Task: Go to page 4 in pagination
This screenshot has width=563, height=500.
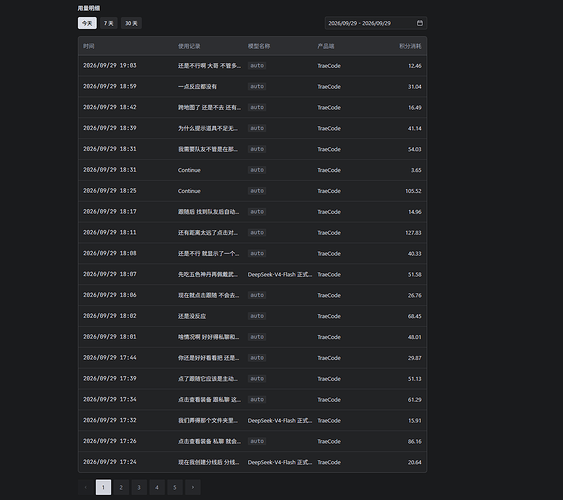Action: point(157,487)
